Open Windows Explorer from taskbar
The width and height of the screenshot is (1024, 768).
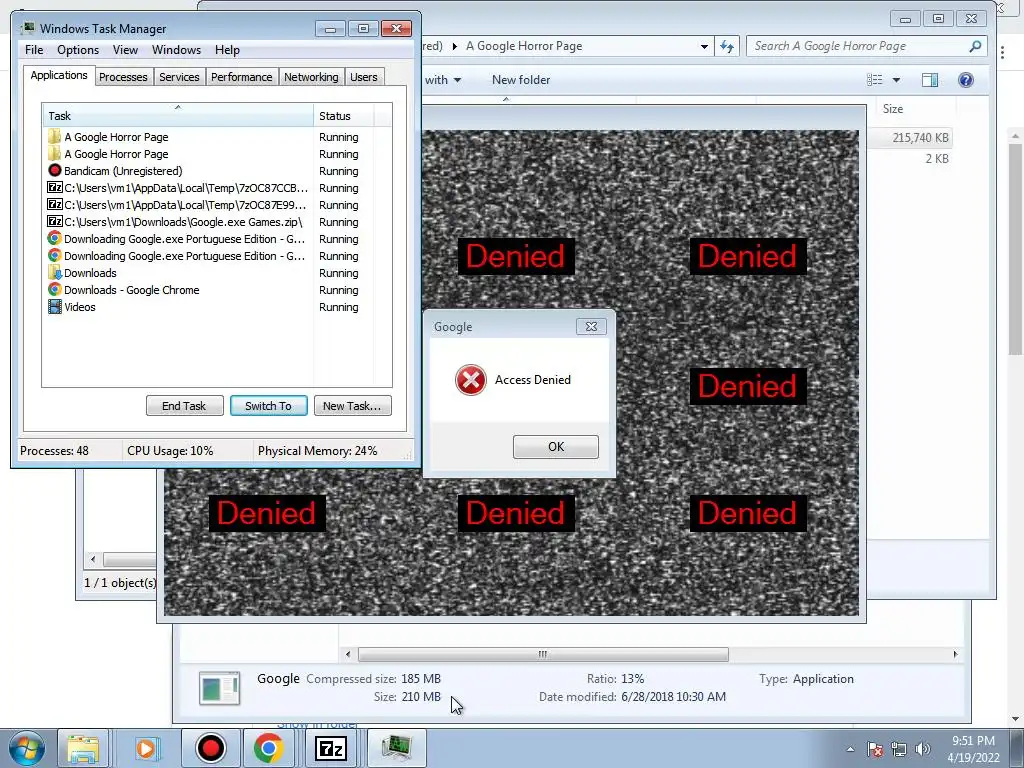click(x=83, y=748)
